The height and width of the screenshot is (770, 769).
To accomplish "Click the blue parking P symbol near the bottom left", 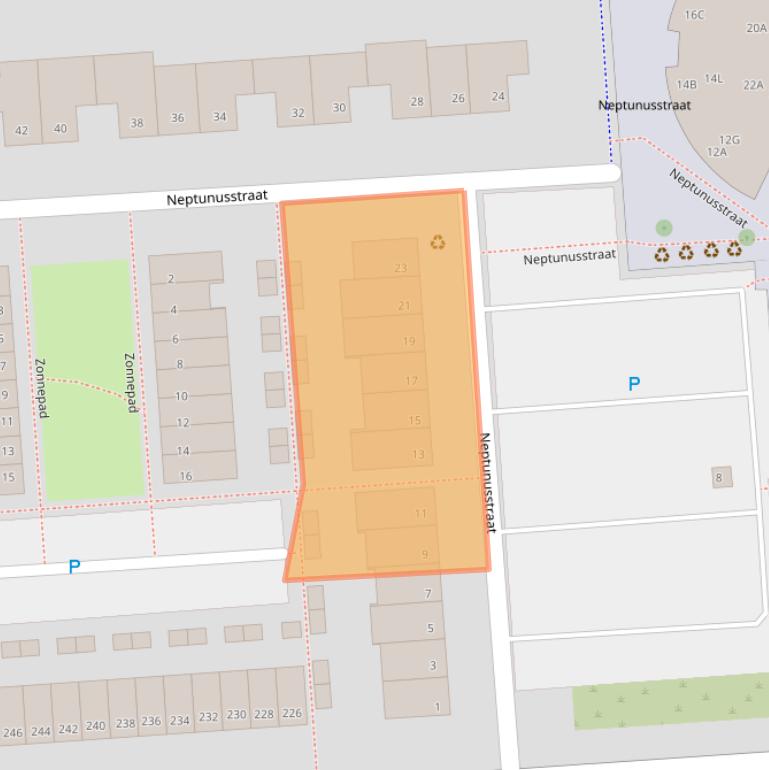I will (x=74, y=567).
